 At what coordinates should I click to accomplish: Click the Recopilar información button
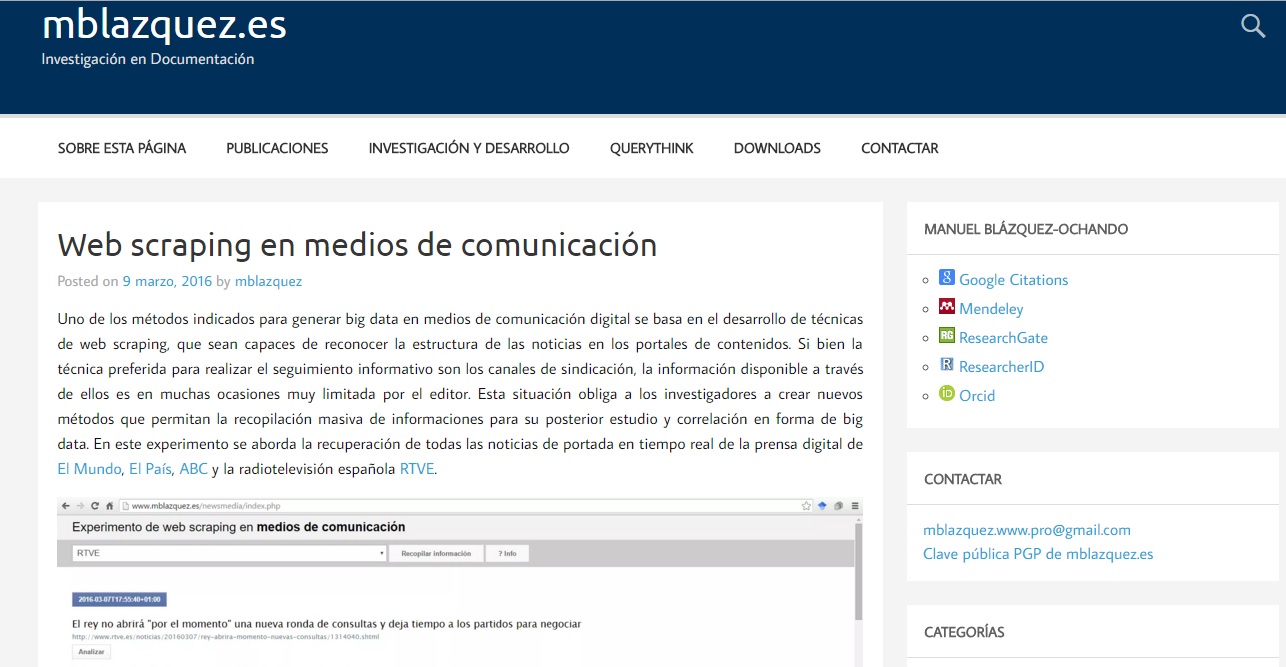click(x=436, y=553)
